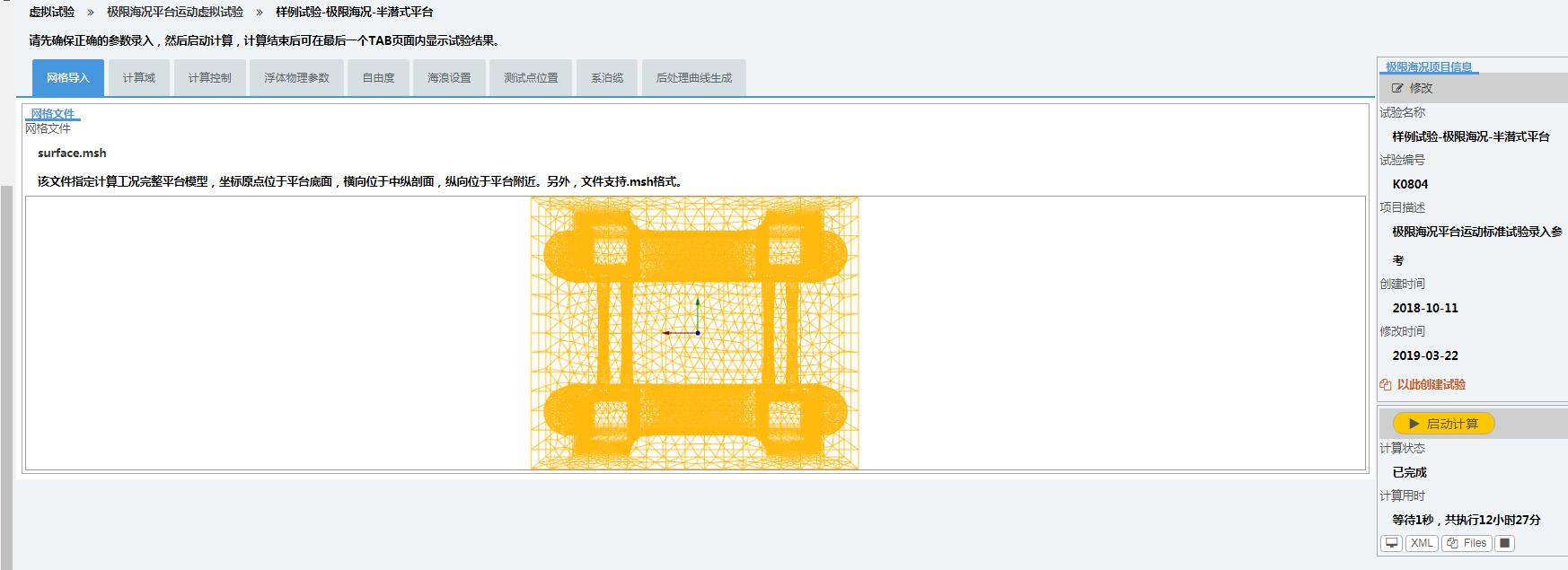
Task: Click 以此创建试验 link
Action: click(1431, 384)
